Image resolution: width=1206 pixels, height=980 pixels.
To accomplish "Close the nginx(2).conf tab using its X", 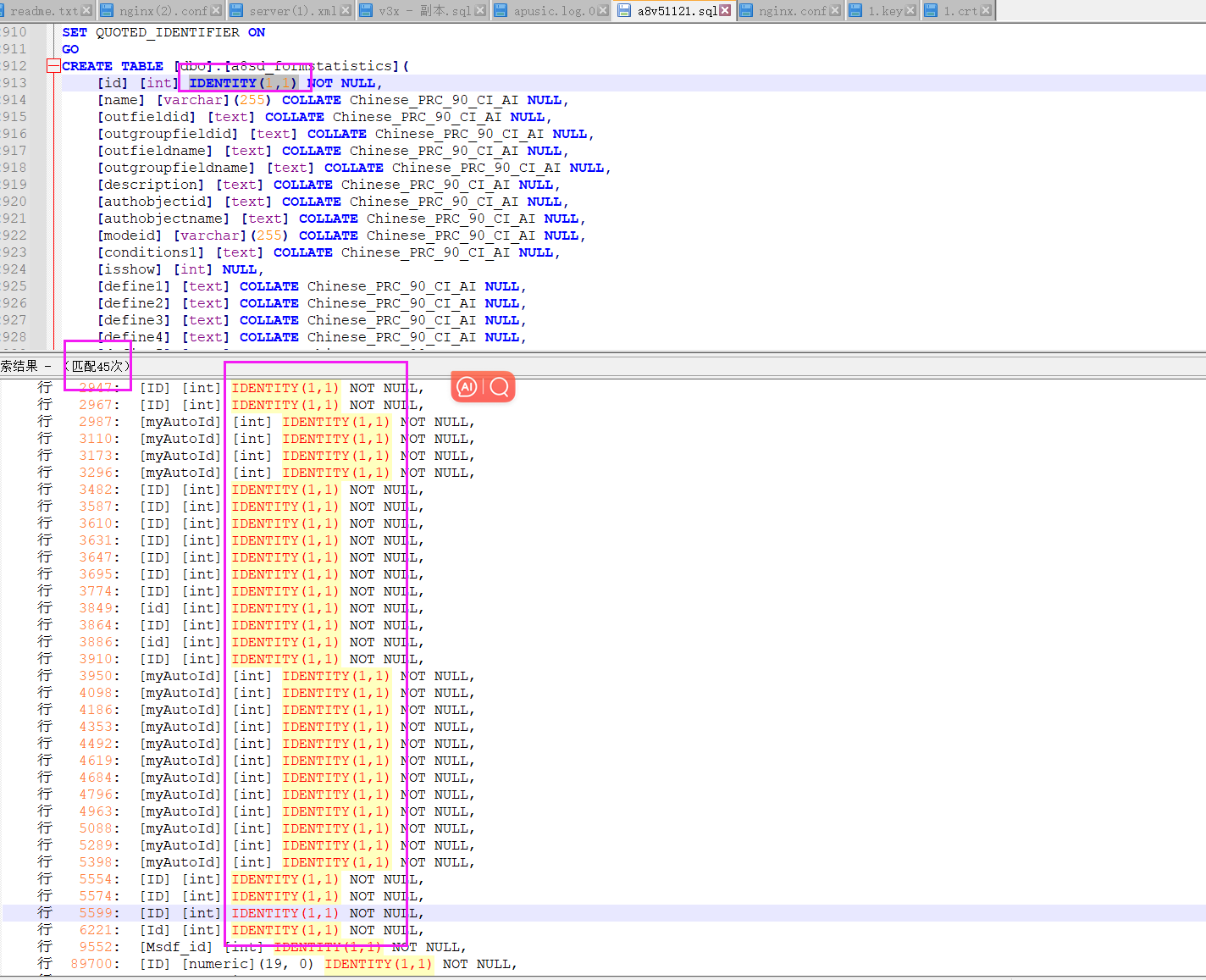I will [216, 11].
